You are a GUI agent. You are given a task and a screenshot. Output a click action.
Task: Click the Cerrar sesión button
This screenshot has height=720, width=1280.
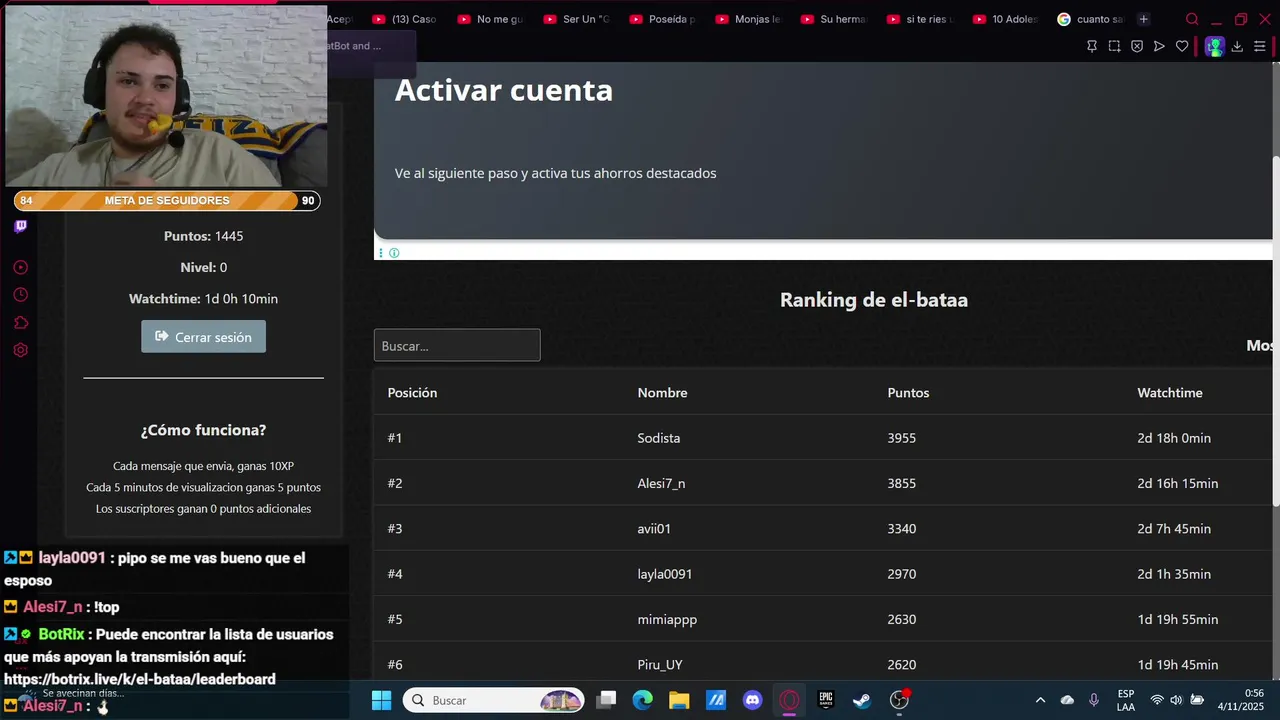[x=203, y=337]
